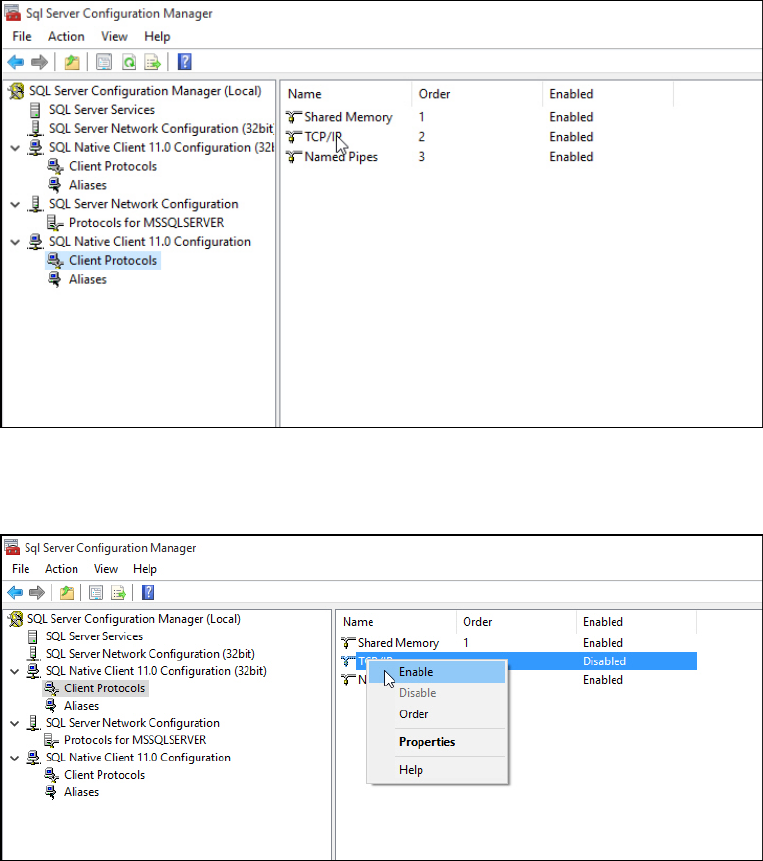
Task: Click Up one level icon in top window
Action: pos(72,62)
